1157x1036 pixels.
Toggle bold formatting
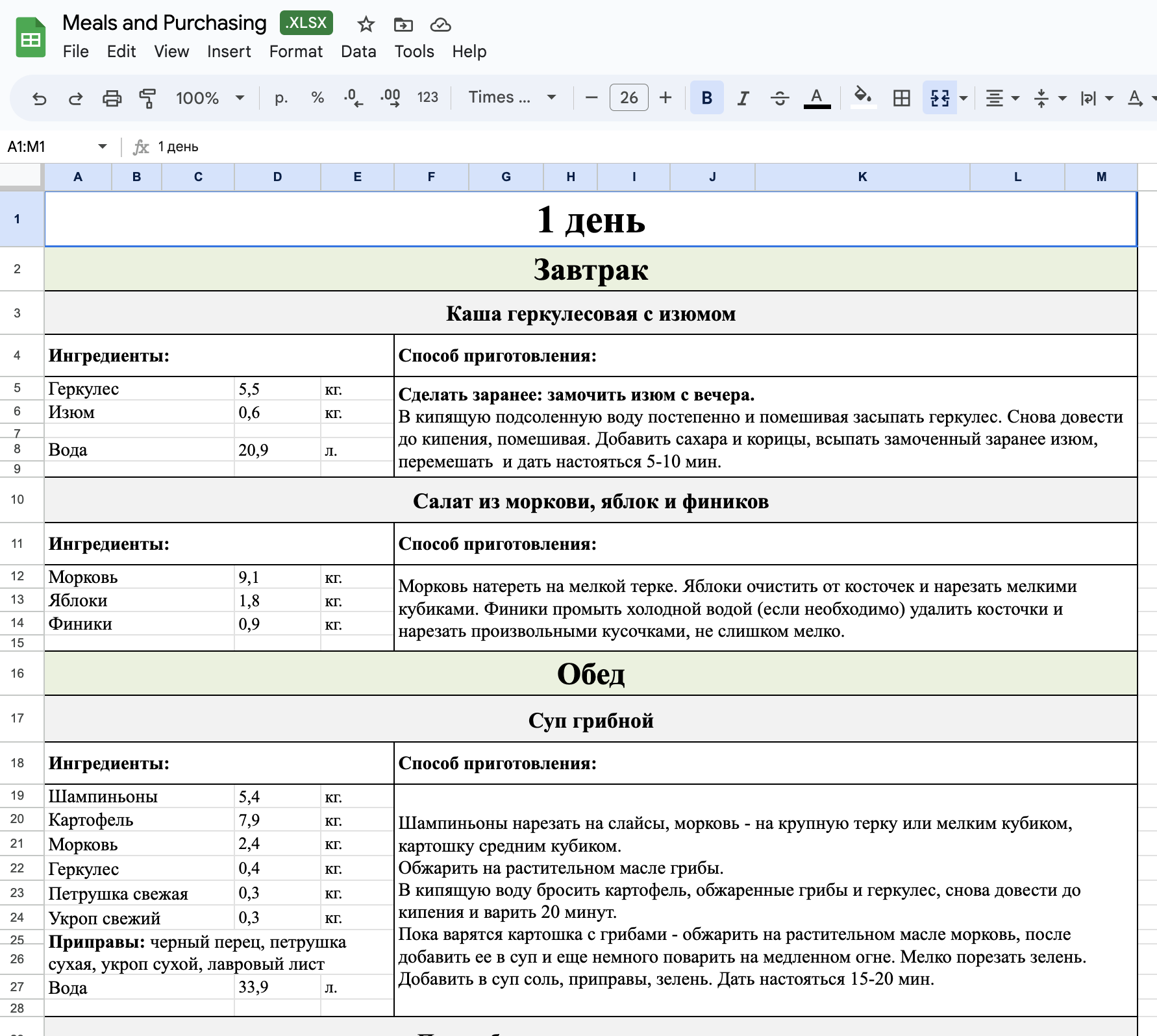707,97
